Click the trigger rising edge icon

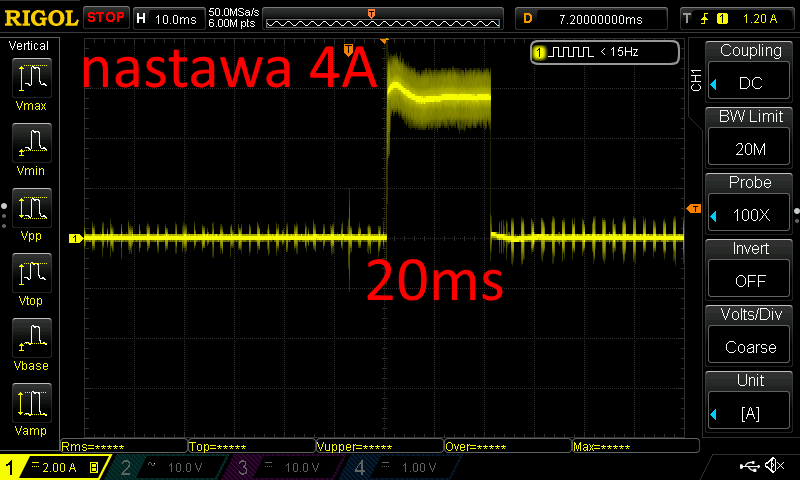(x=705, y=19)
